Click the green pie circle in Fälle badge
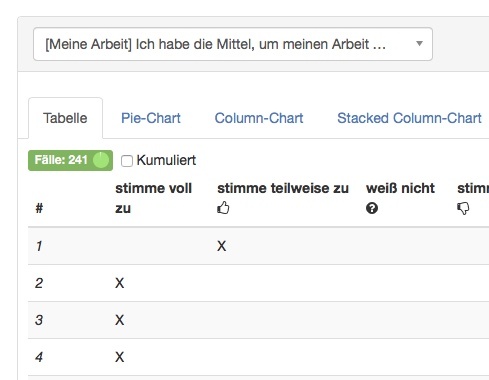Screen dimensions: 489x380 pyautogui.click(x=101, y=160)
